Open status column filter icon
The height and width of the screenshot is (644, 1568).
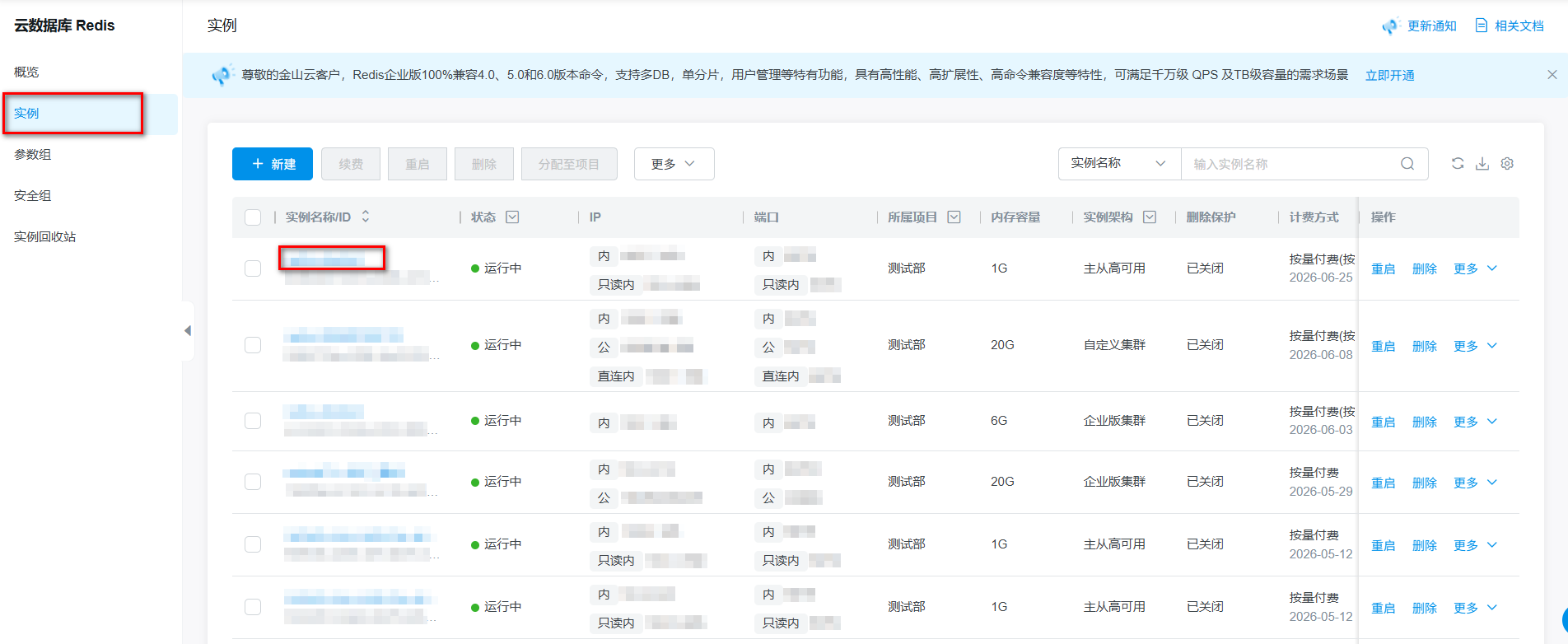pos(512,217)
